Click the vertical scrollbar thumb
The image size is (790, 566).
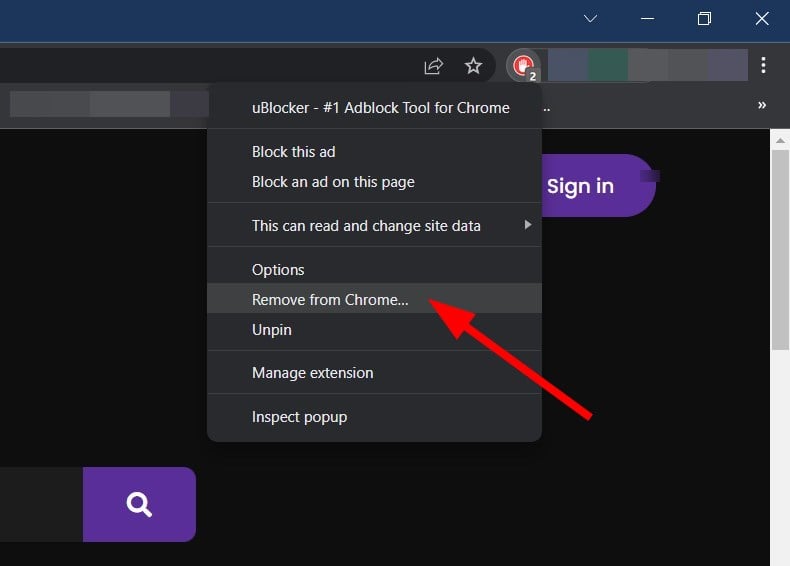click(780, 250)
